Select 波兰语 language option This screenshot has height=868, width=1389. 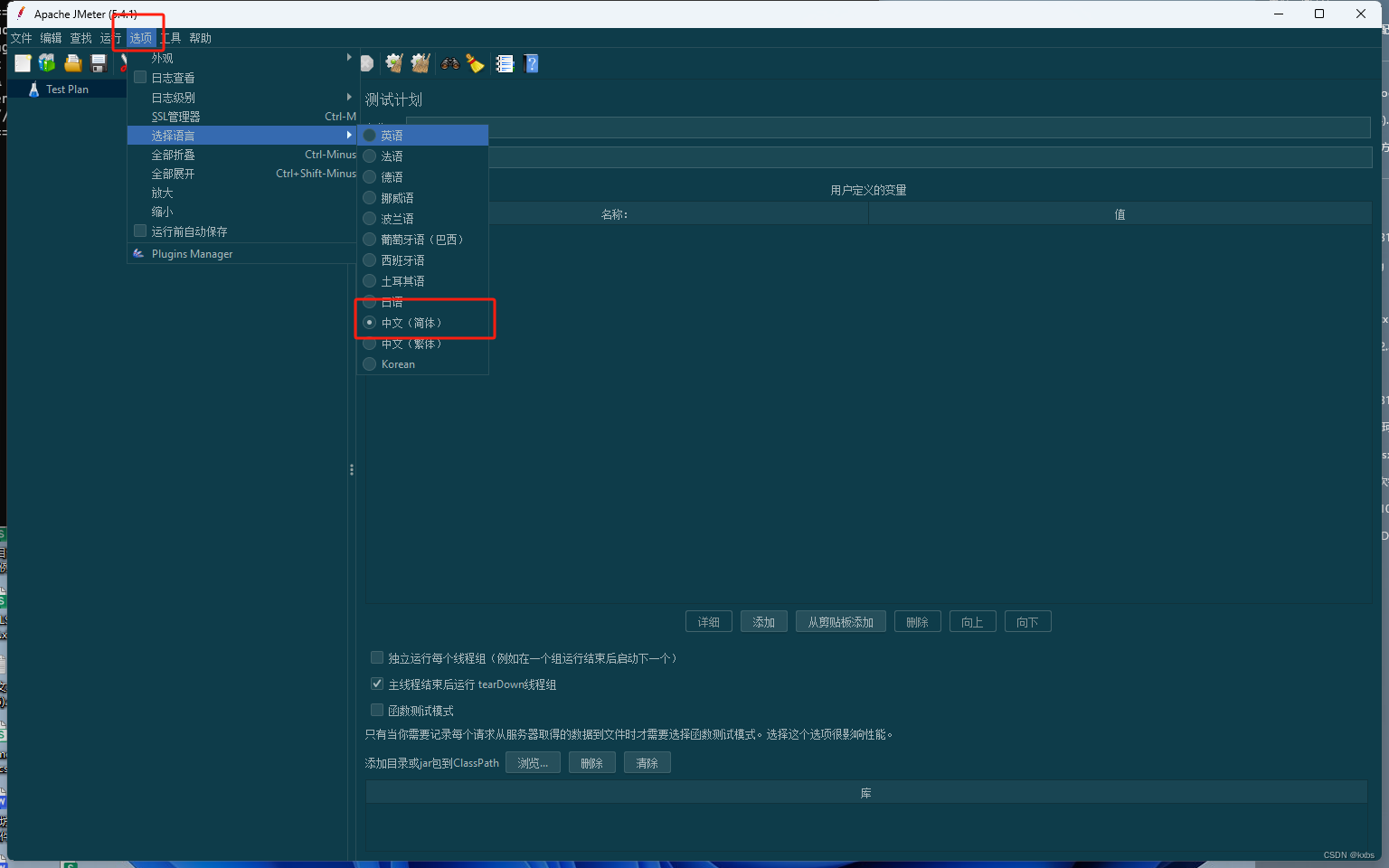pos(423,219)
